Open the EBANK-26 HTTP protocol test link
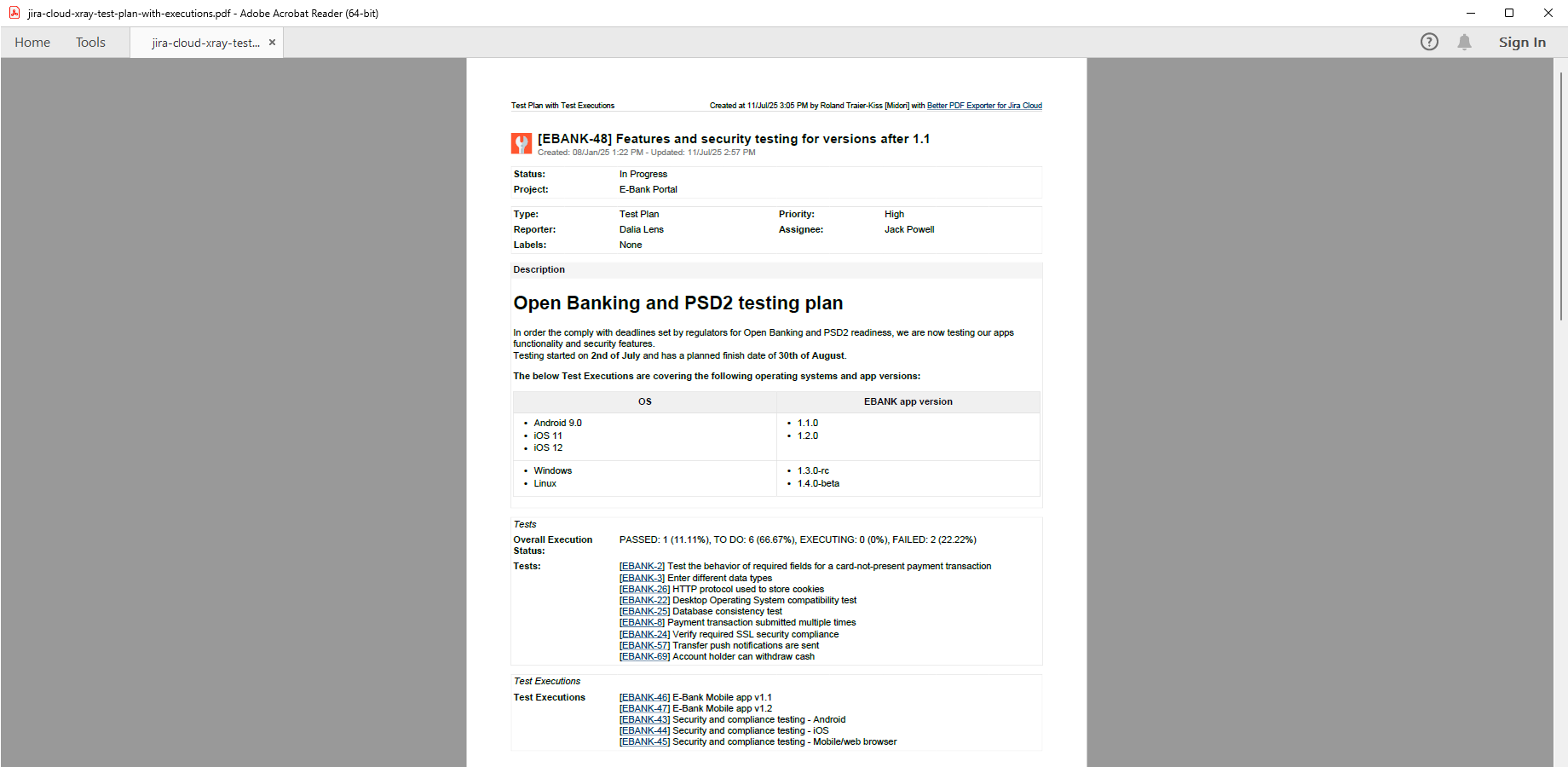Screen dimensions: 1568x767 tap(644, 589)
